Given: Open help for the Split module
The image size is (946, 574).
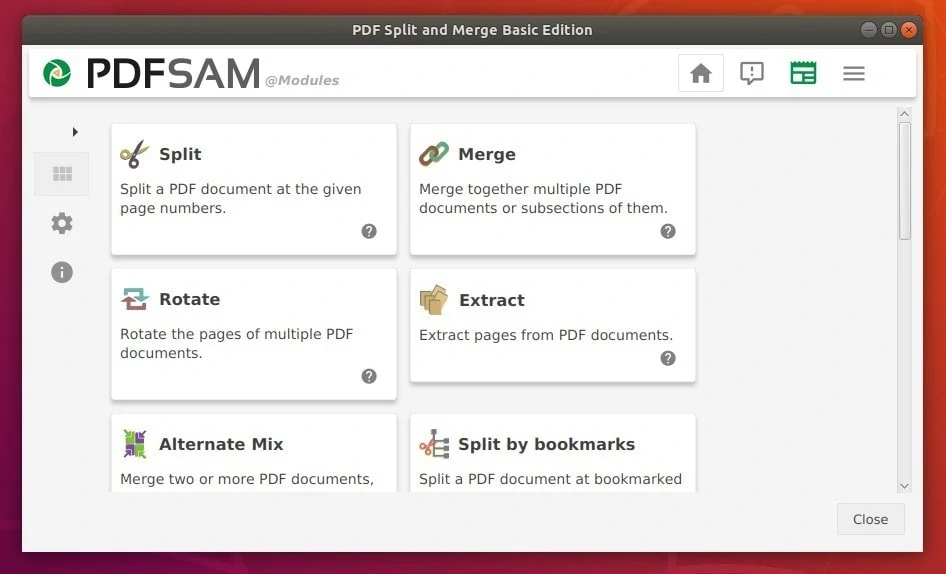Looking at the screenshot, I should coord(369,231).
